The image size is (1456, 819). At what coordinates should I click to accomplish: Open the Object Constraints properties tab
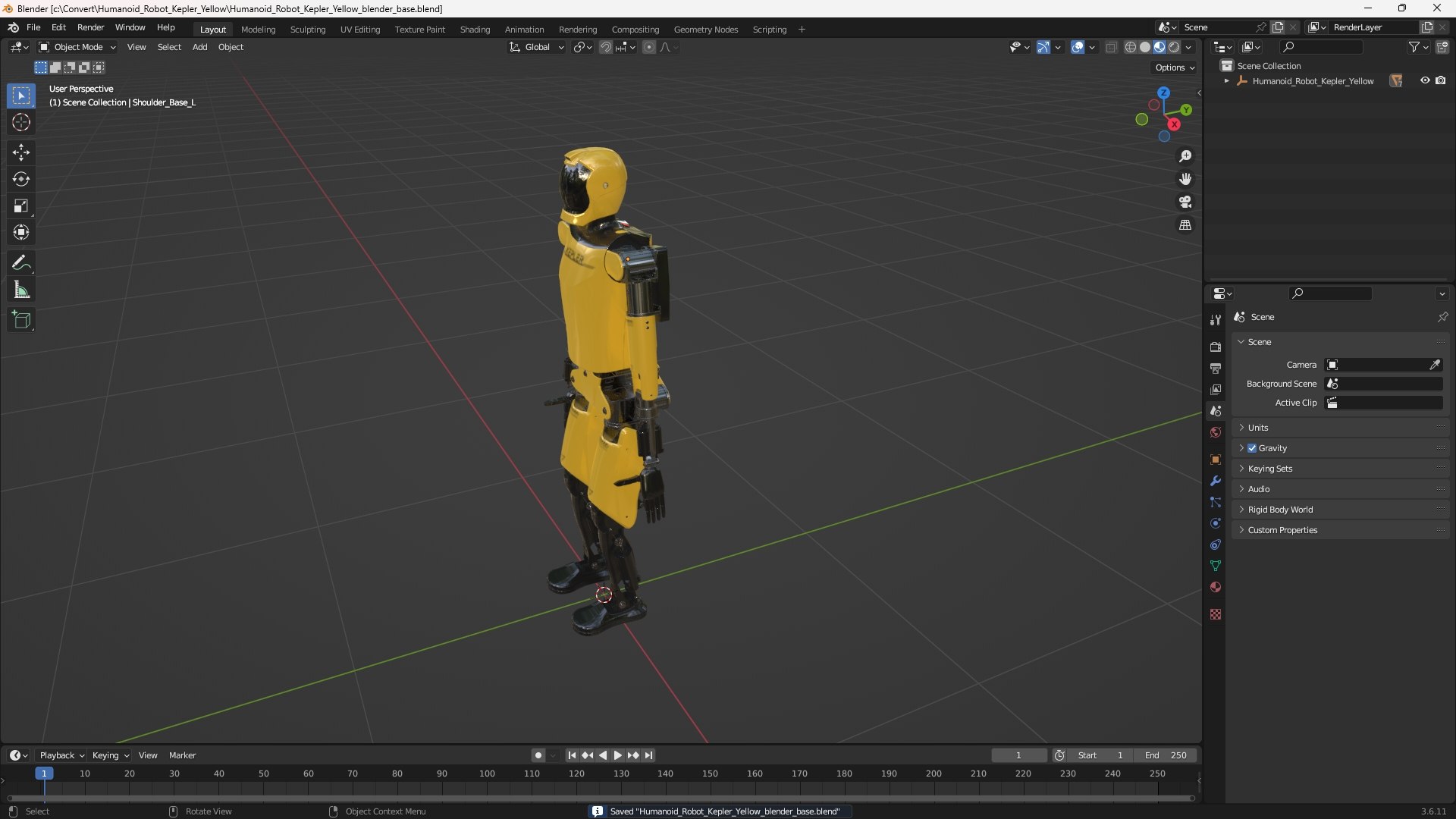click(x=1216, y=544)
